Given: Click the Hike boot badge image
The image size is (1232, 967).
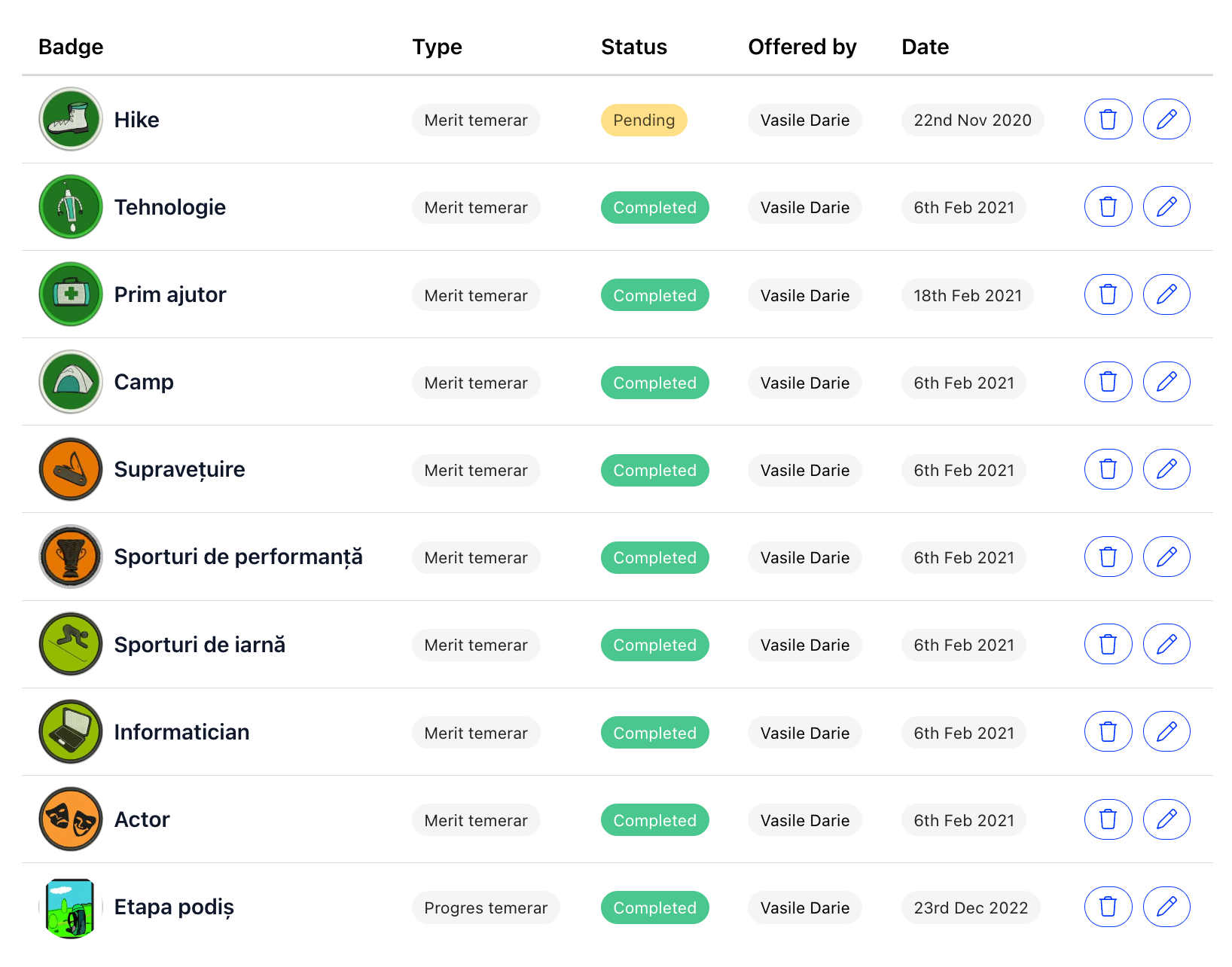Looking at the screenshot, I should [x=71, y=119].
